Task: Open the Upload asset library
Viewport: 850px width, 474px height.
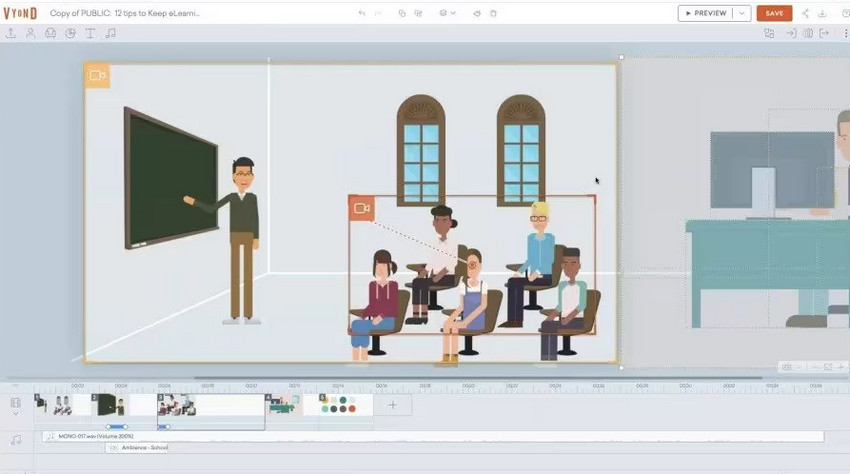Action: pyautogui.click(x=11, y=33)
